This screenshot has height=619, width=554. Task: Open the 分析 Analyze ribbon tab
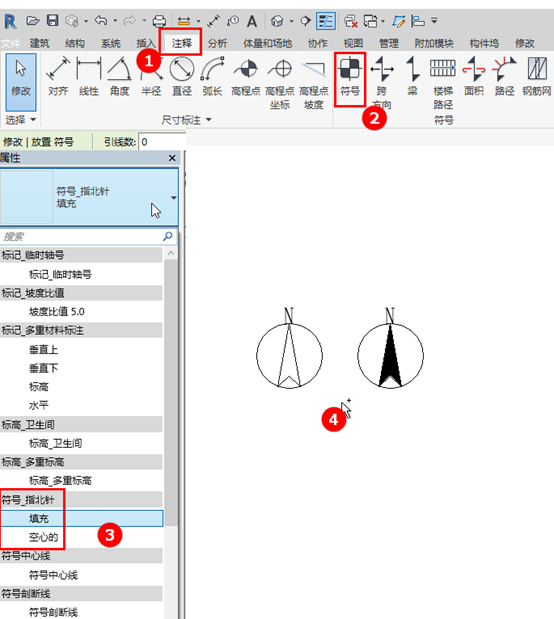217,43
